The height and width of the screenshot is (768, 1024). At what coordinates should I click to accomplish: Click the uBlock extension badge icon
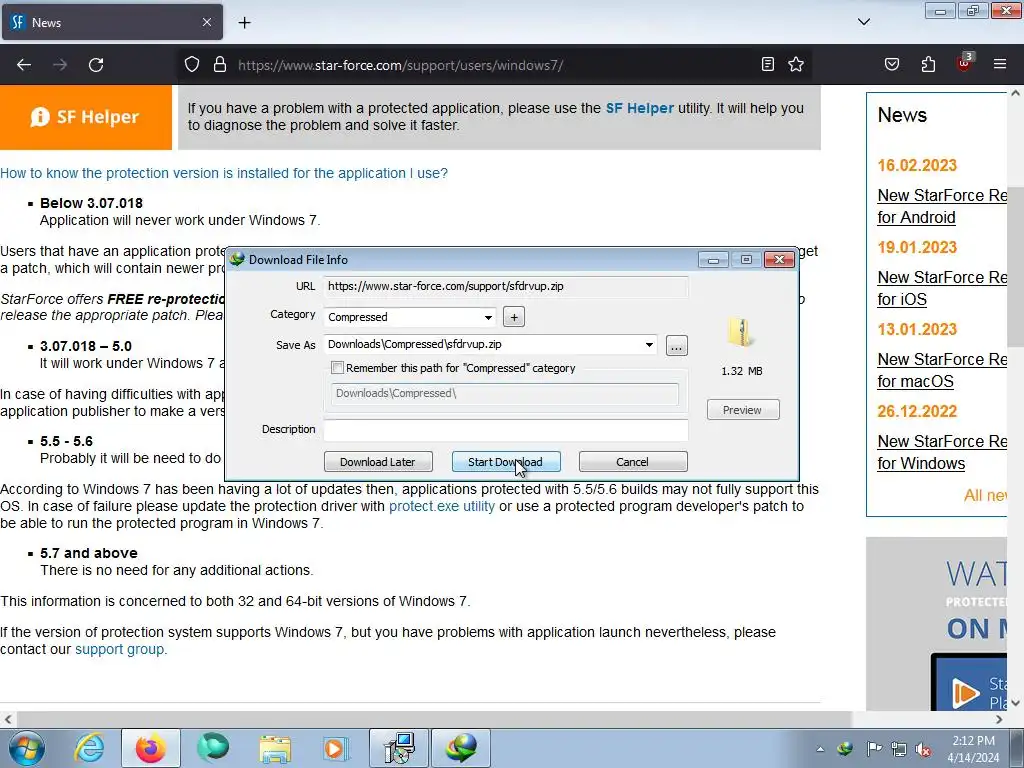964,63
